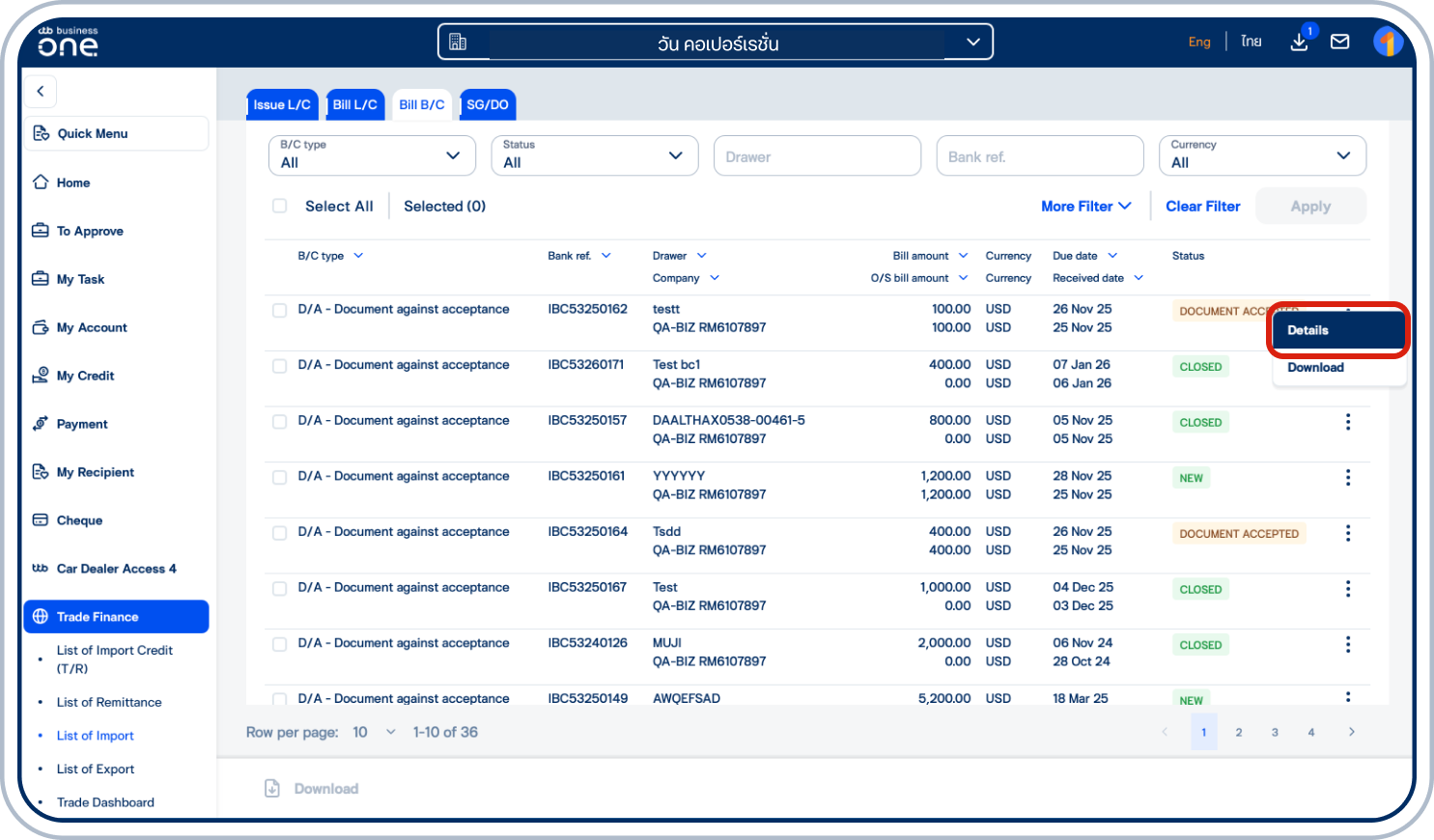Click the Clear Filter link
This screenshot has width=1434, height=840.
click(1202, 206)
